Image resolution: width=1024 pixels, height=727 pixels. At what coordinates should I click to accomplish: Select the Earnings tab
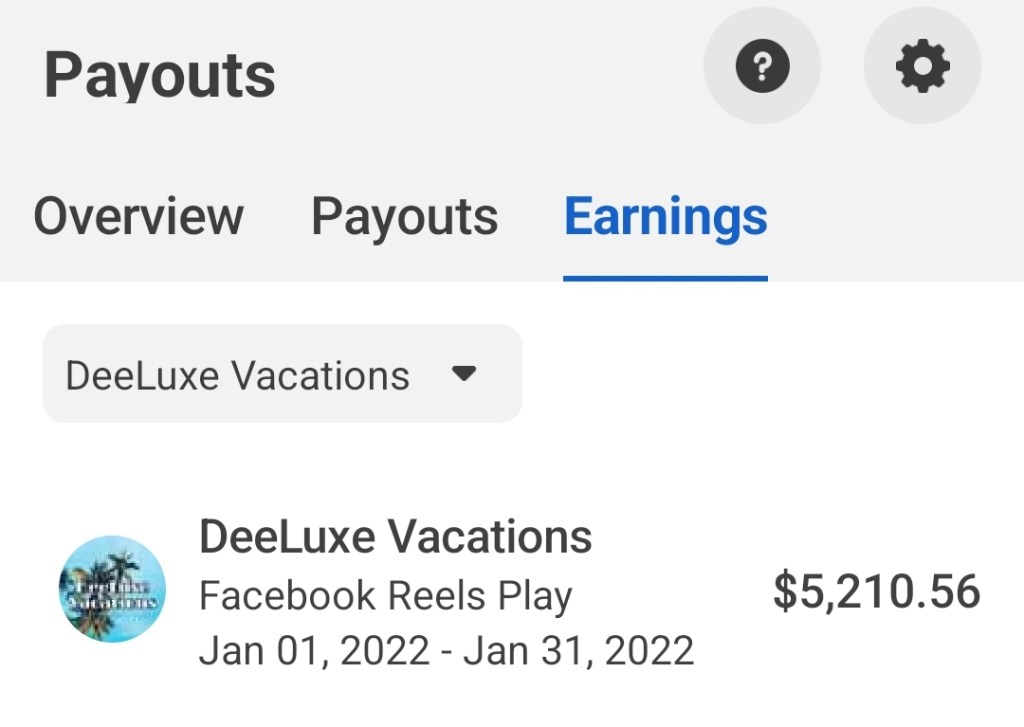tap(666, 217)
